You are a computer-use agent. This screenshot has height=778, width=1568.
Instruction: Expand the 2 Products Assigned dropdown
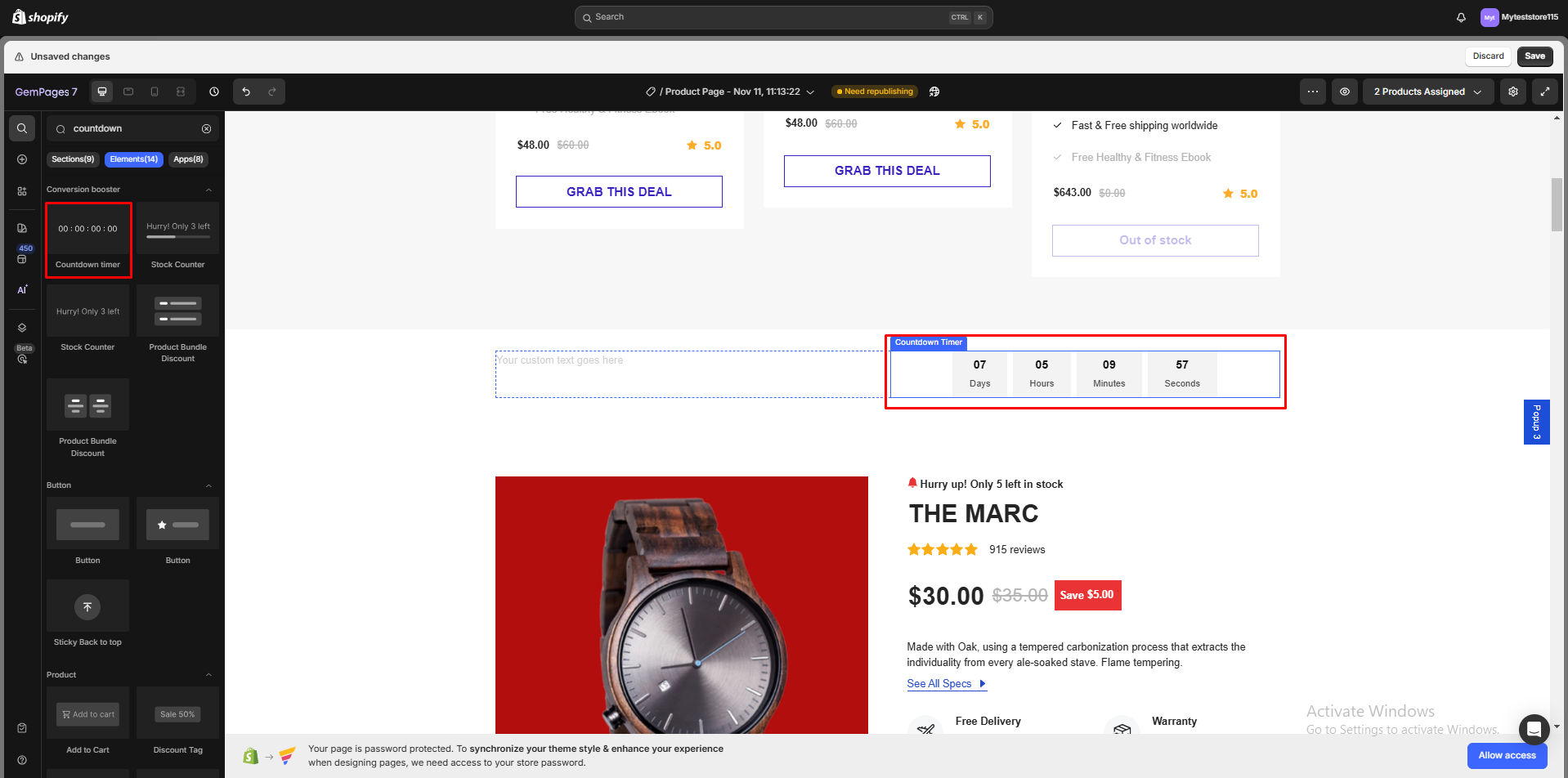(x=1427, y=92)
